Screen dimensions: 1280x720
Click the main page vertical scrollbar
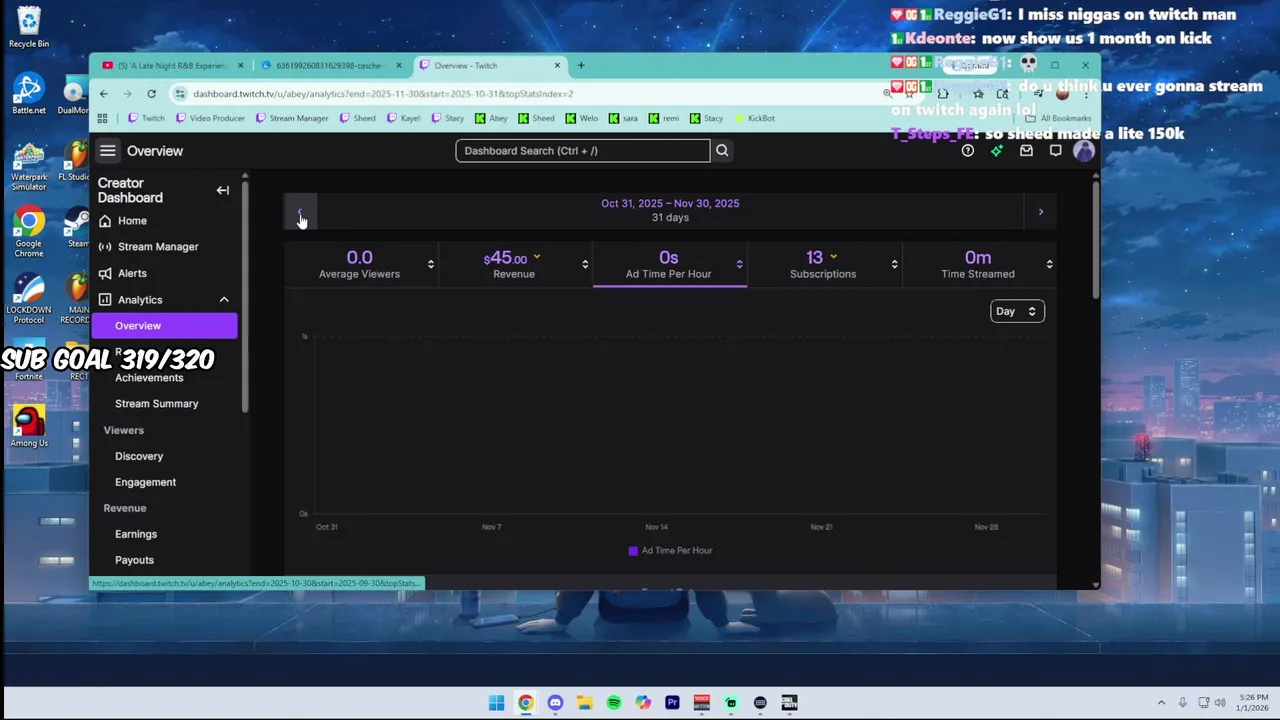1096,240
